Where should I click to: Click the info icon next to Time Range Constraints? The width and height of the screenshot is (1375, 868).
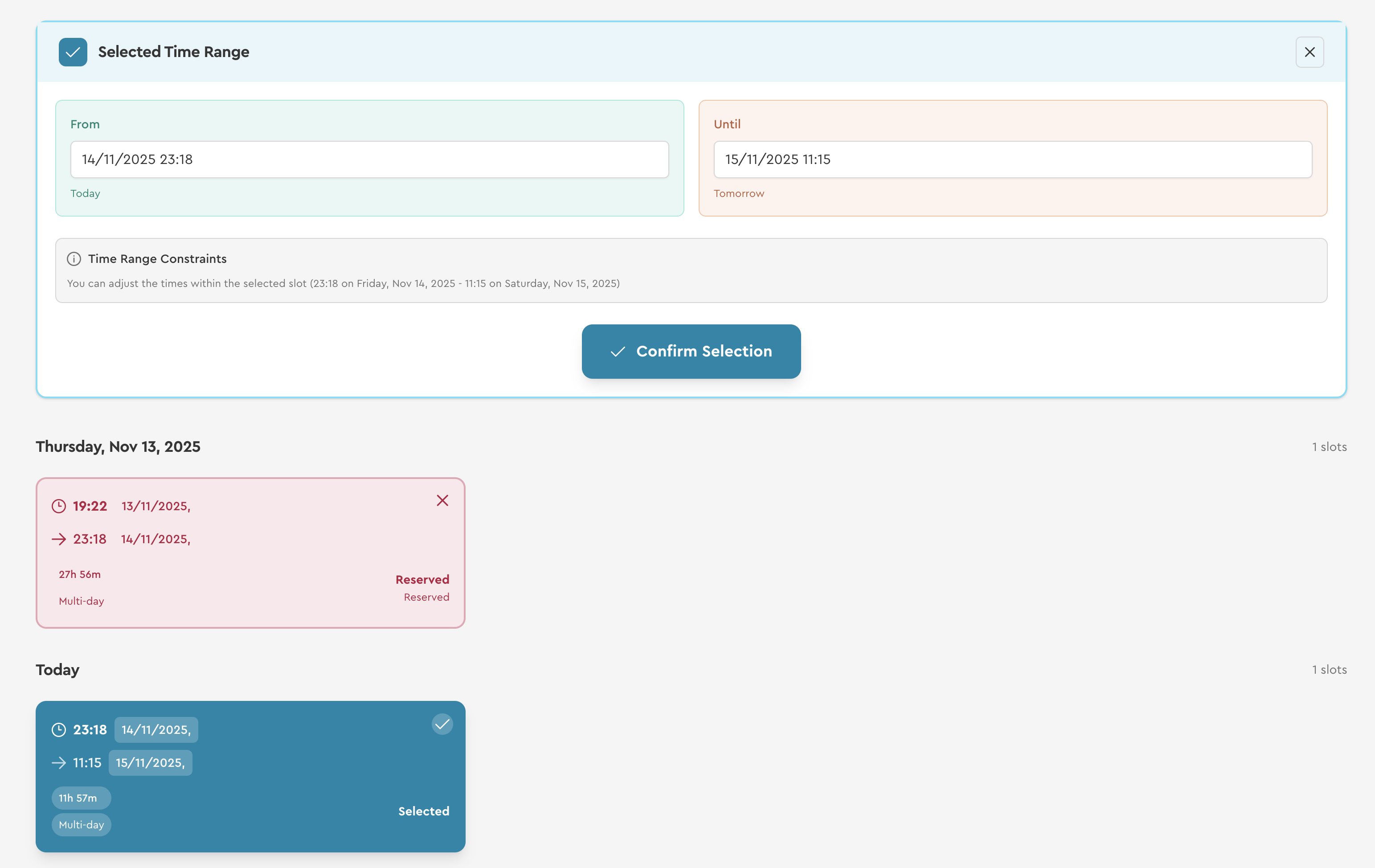(x=74, y=259)
